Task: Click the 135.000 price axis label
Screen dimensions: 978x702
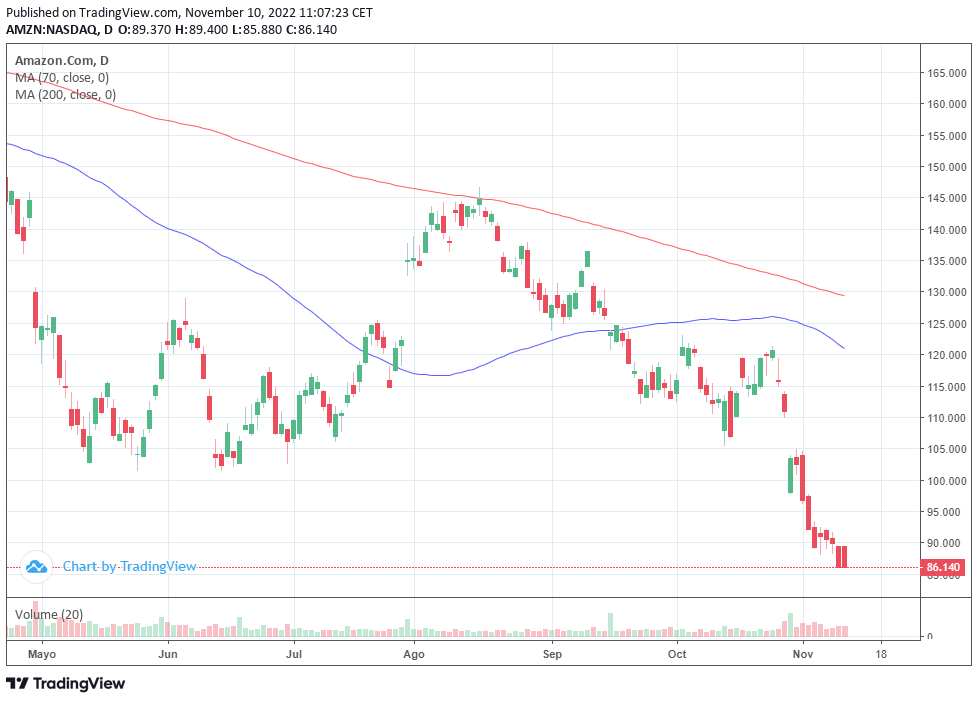Action: point(946,261)
